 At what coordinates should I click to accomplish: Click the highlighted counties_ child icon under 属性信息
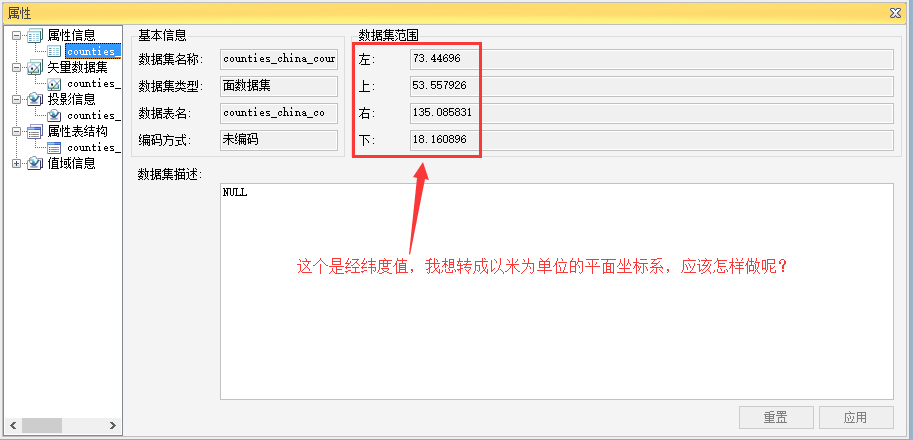[x=54, y=52]
